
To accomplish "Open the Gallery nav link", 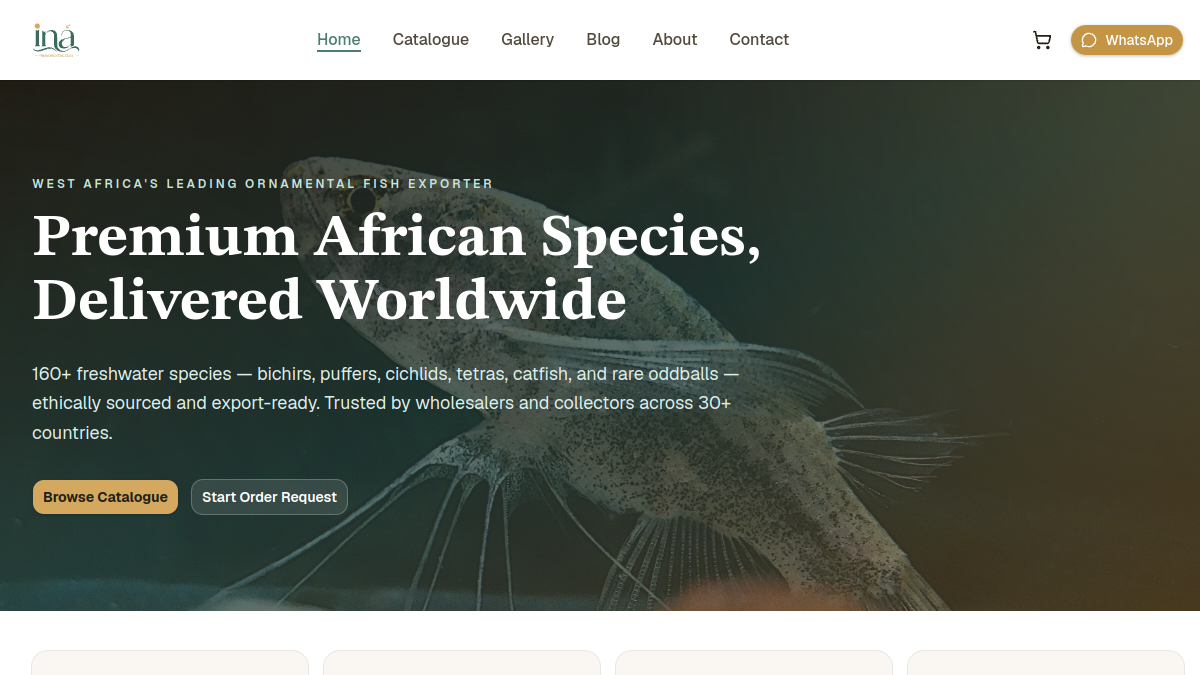I will (x=528, y=40).
